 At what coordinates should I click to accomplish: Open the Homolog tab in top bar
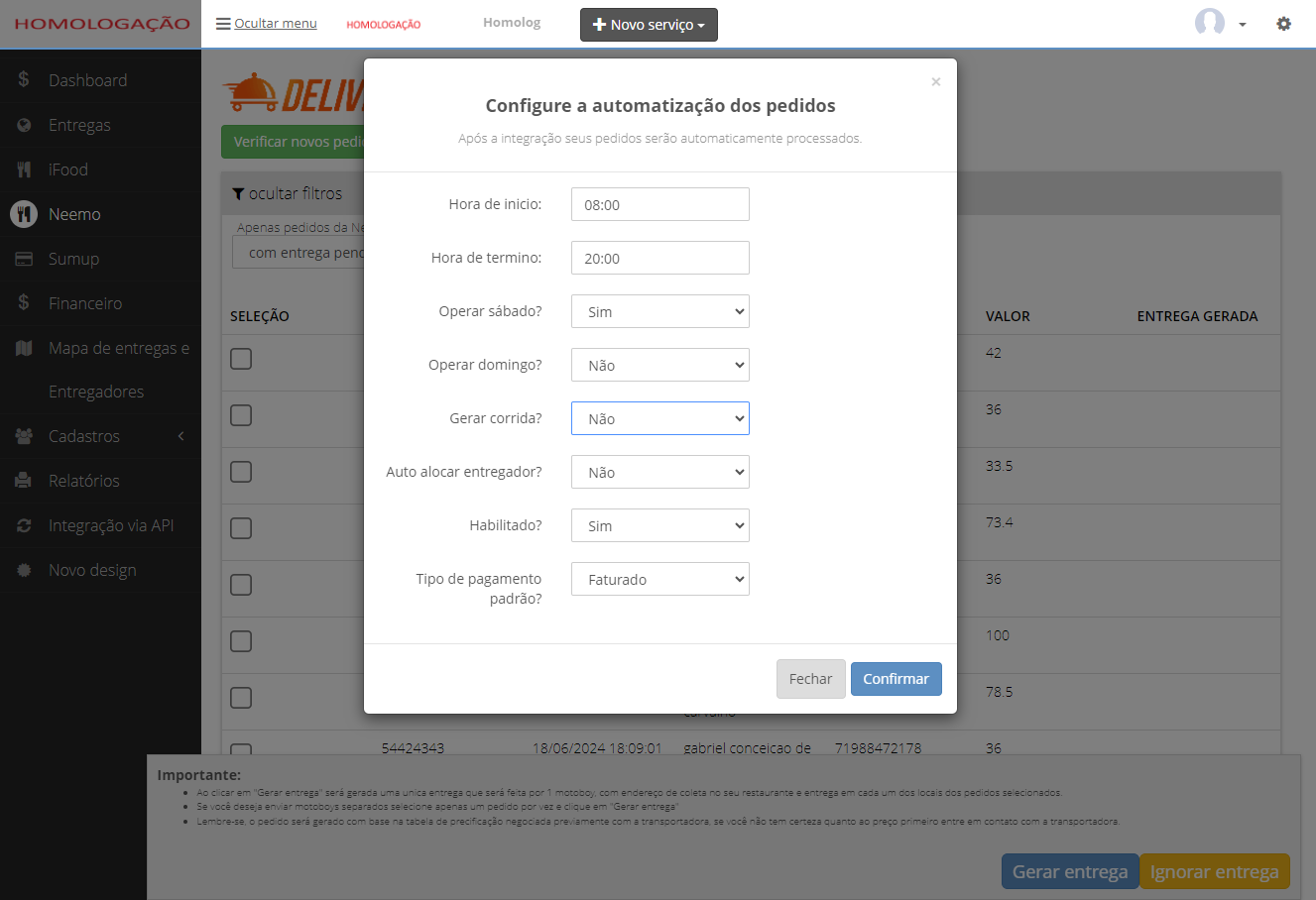pyautogui.click(x=512, y=22)
